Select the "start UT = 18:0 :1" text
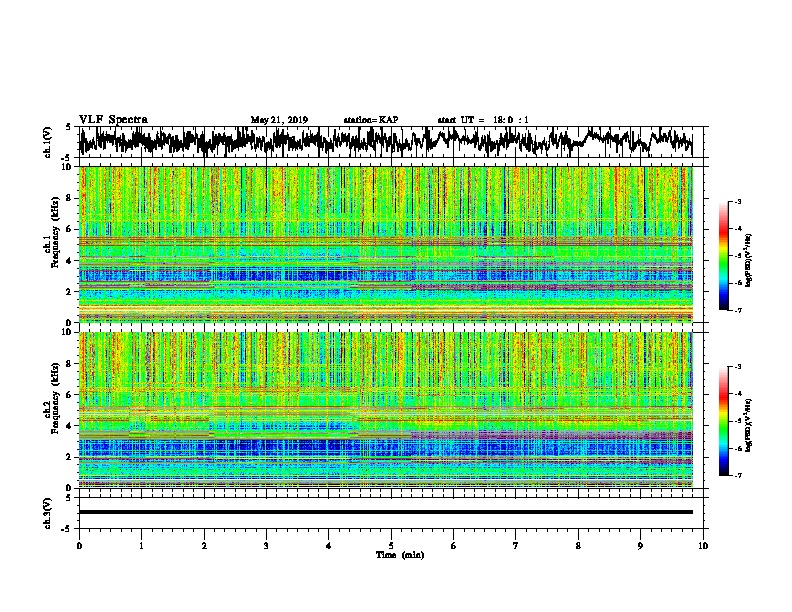Image resolution: width=792 pixels, height=612 pixels. click(483, 120)
